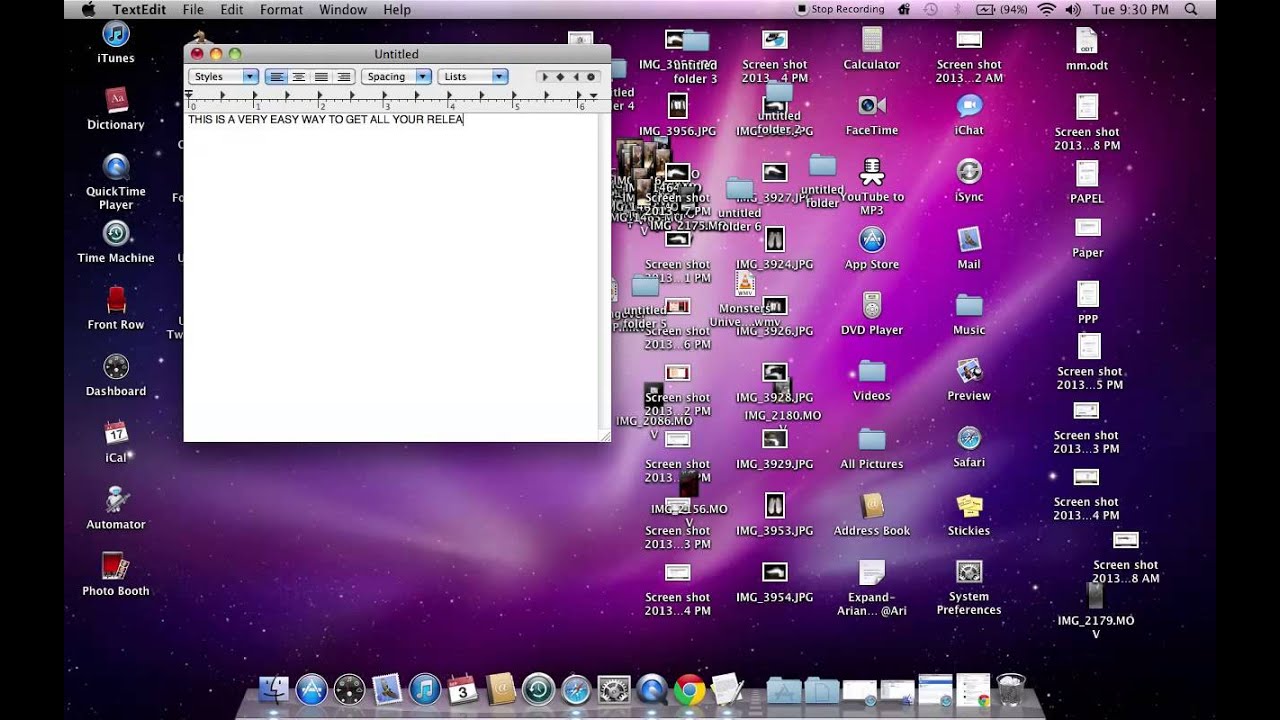Select center text alignment in TextEdit toolbar
This screenshot has height=720, width=1280.
tap(298, 77)
